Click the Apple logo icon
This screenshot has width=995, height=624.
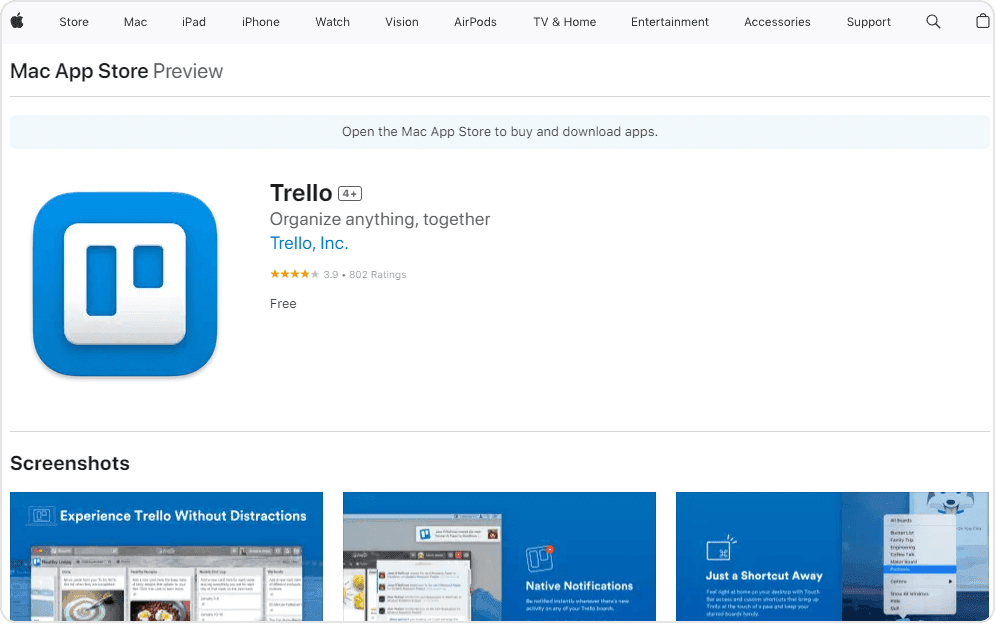pos(17,21)
